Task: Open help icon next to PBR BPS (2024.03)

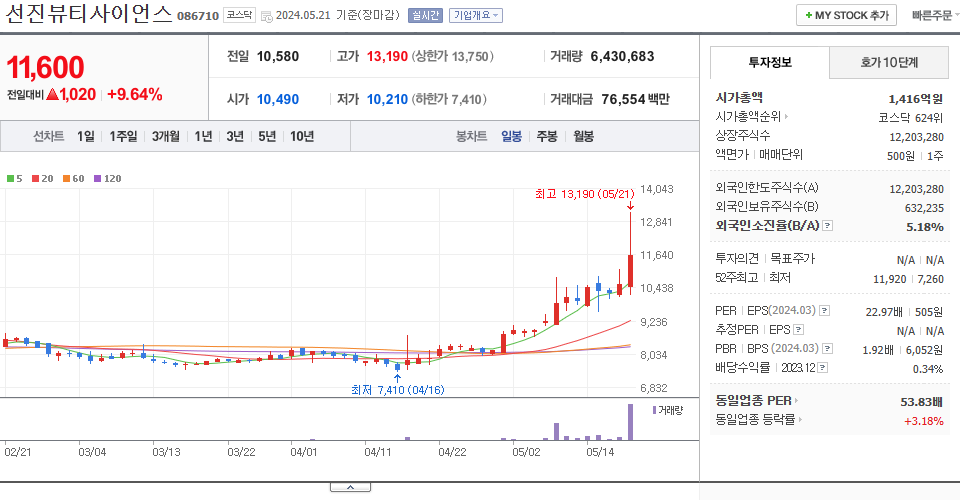Action: tap(827, 349)
